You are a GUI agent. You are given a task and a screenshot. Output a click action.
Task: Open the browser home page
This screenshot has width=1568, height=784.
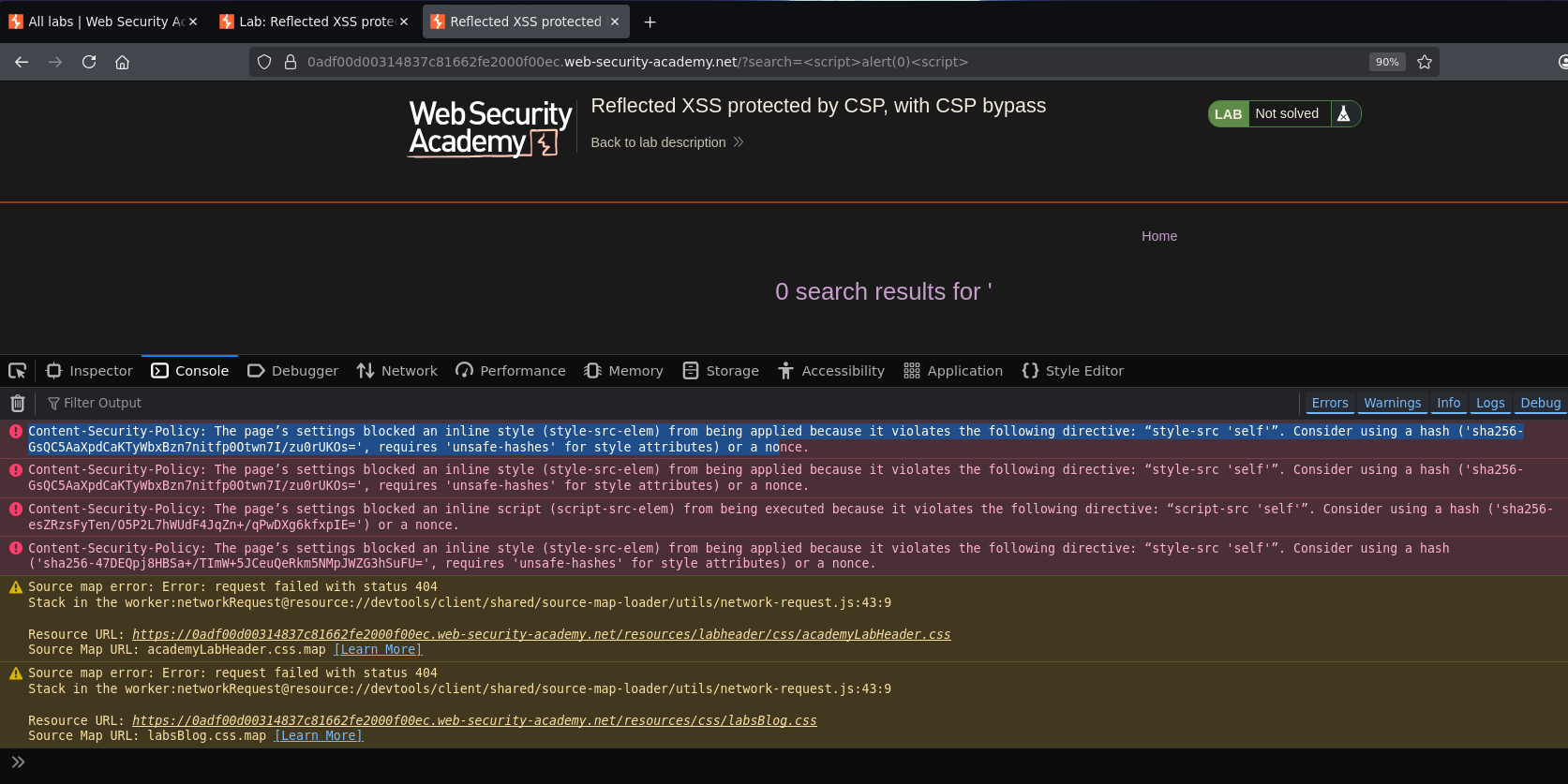122,62
